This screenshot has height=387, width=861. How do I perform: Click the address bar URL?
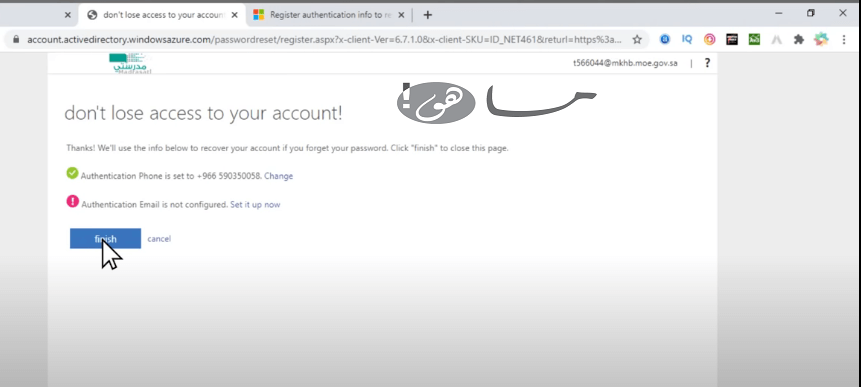point(324,40)
